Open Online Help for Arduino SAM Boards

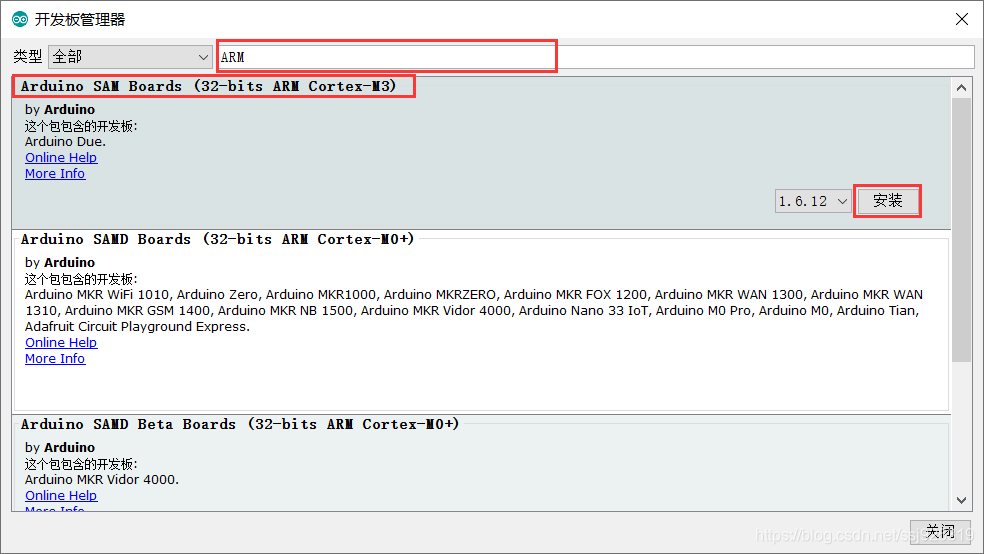tap(61, 157)
